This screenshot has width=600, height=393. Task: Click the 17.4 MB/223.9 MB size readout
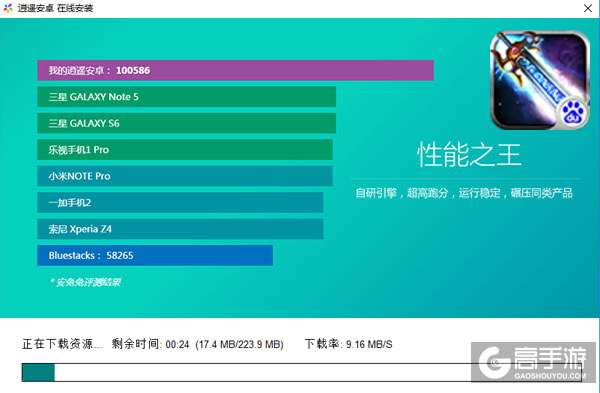tap(240, 344)
